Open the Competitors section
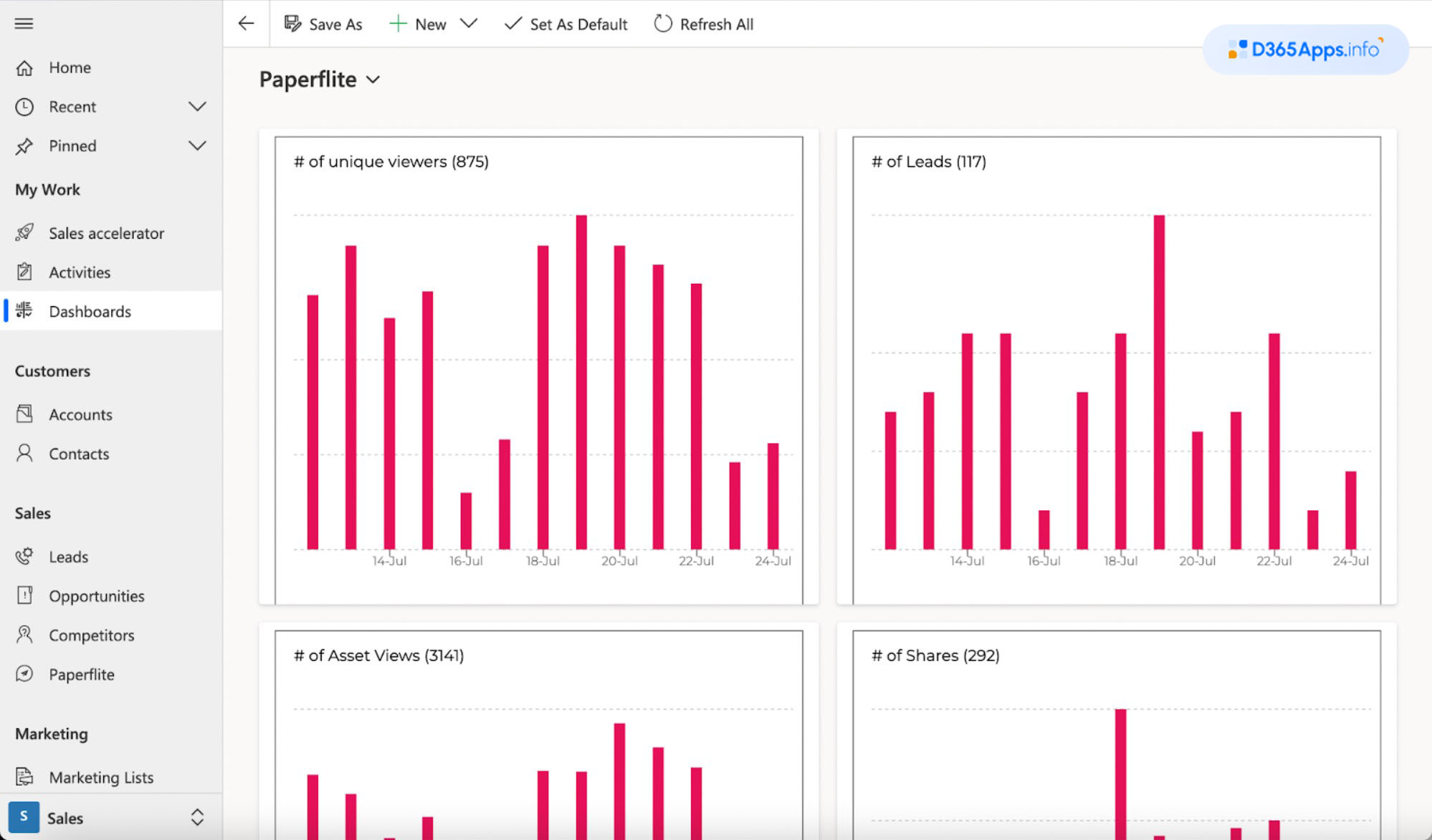The image size is (1432, 840). (x=91, y=635)
